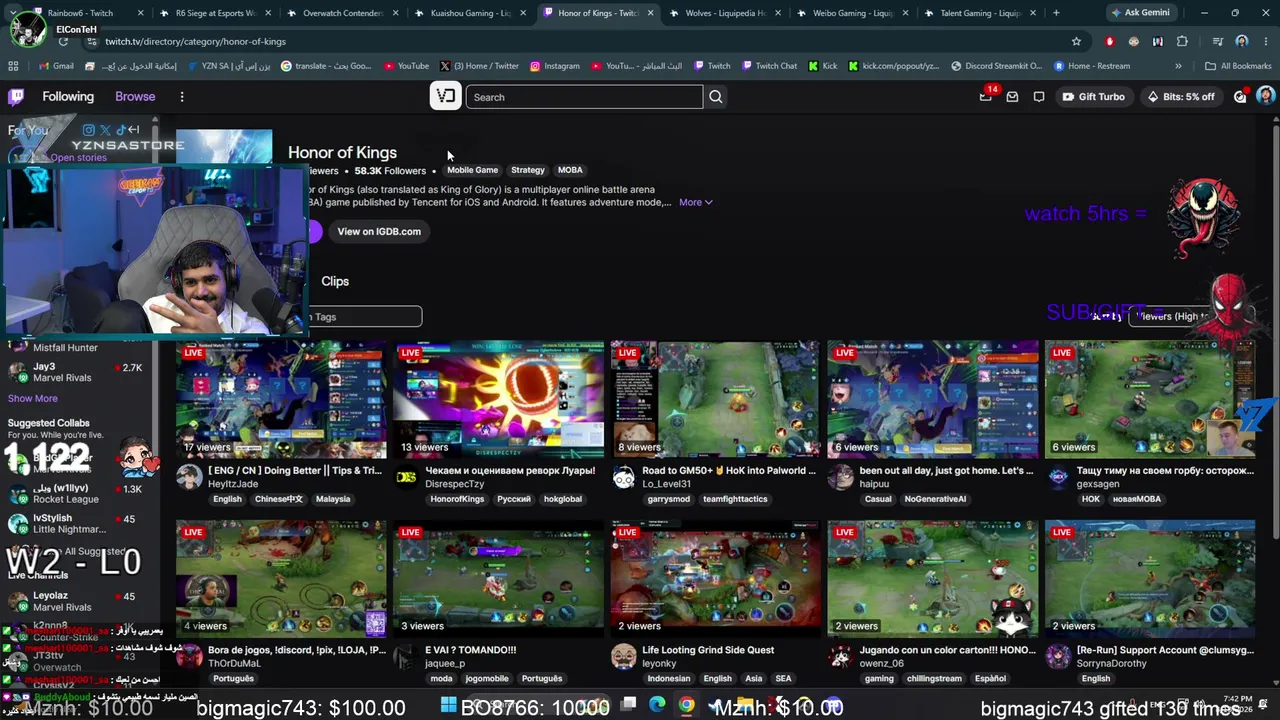Open the Gmail bookmark
1280x720 pixels.
55,66
